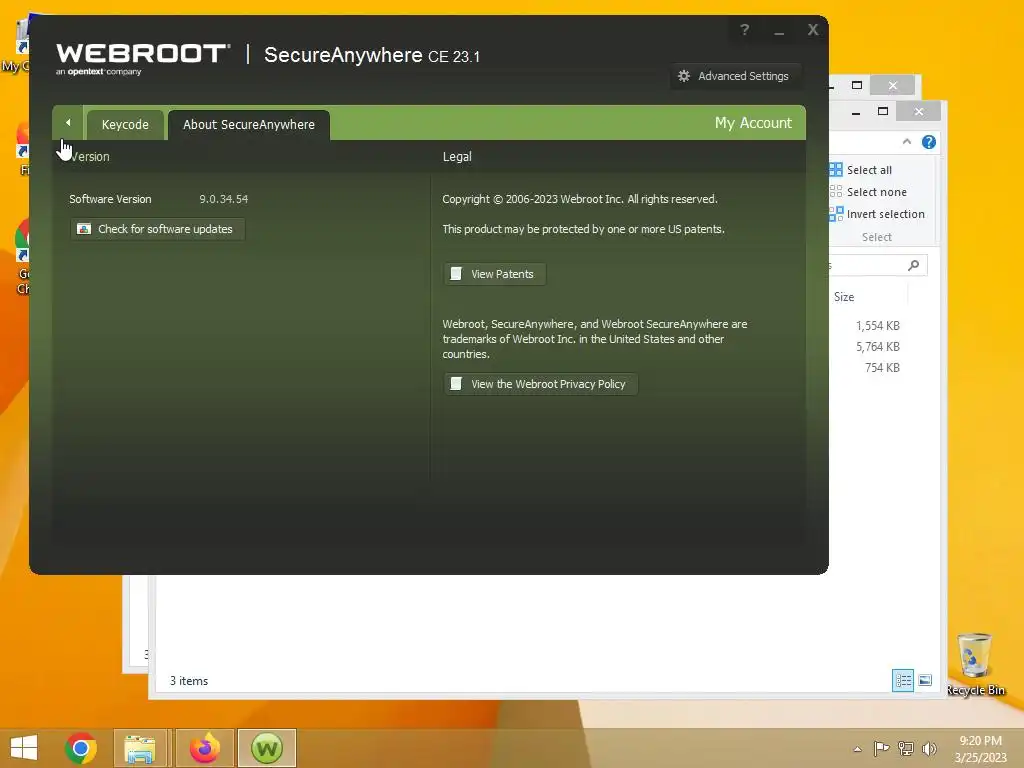Launch Firefox from the taskbar
1024x768 pixels.
click(x=204, y=748)
